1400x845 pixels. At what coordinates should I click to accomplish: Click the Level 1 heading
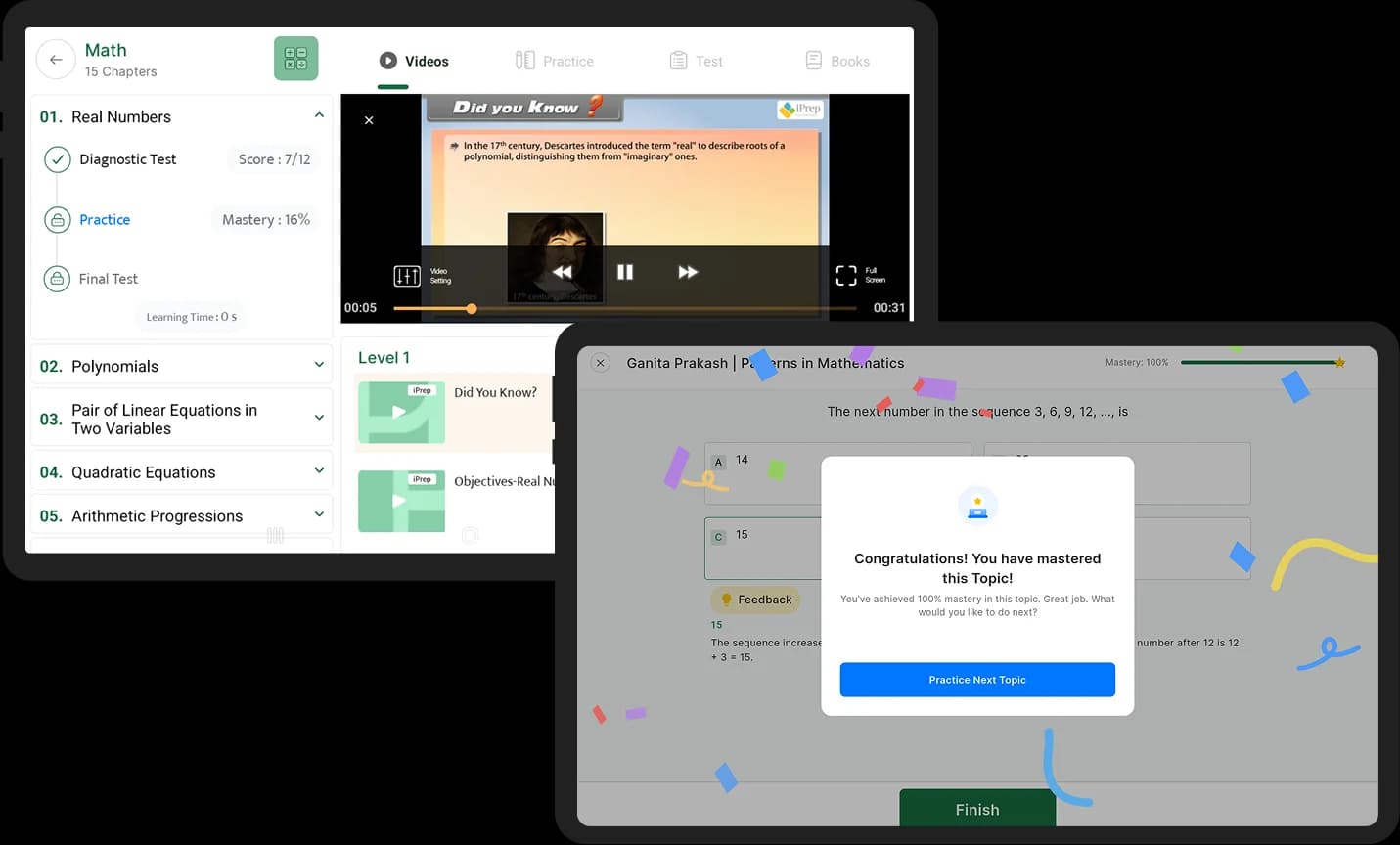point(384,358)
